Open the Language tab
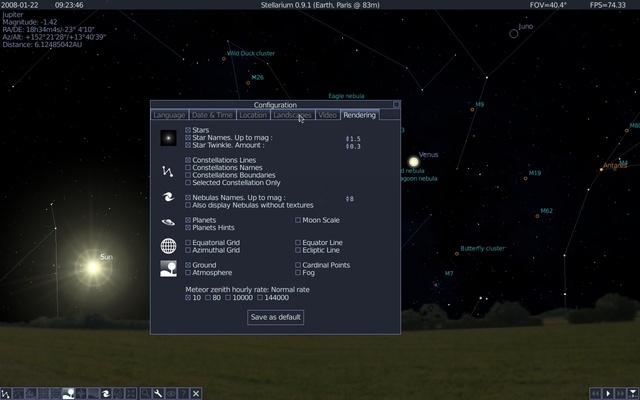640x400 pixels. tap(169, 115)
